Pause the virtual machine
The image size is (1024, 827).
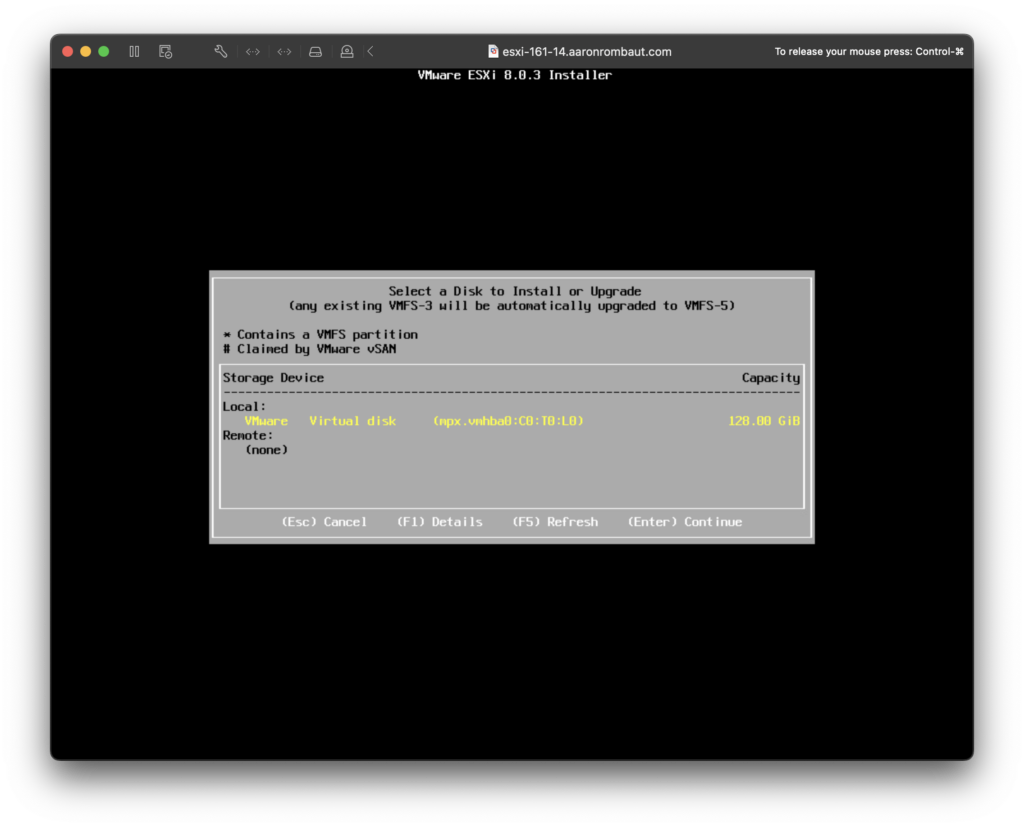pyautogui.click(x=134, y=51)
